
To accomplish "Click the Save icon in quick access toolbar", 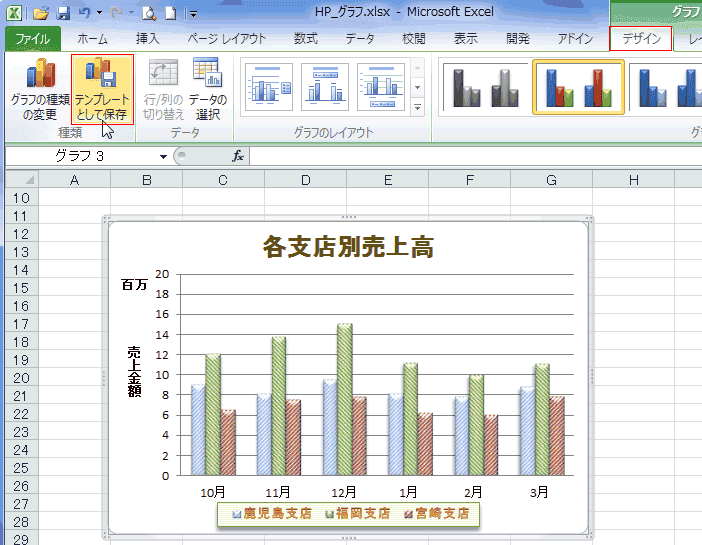I will click(x=63, y=13).
